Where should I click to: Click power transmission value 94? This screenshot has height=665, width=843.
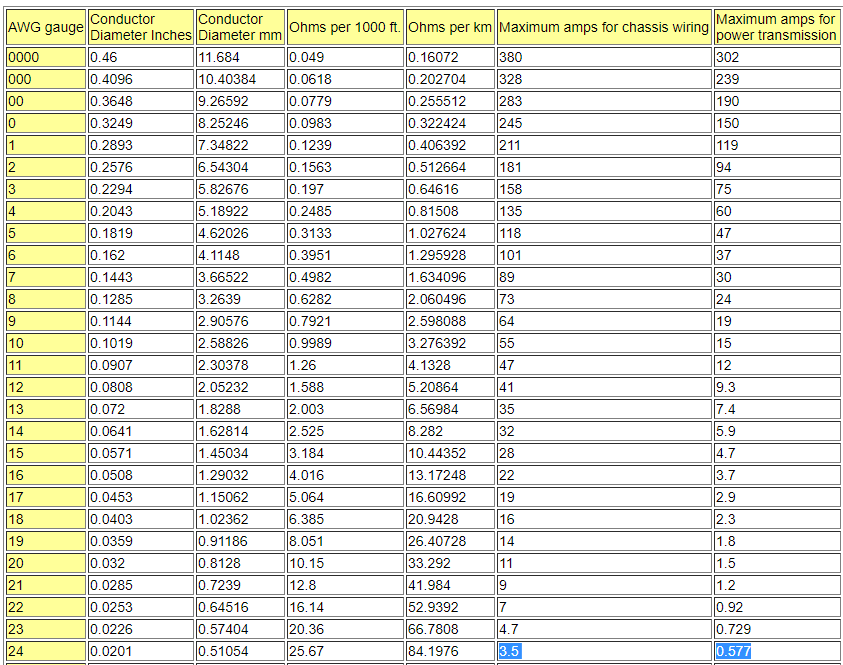point(777,167)
